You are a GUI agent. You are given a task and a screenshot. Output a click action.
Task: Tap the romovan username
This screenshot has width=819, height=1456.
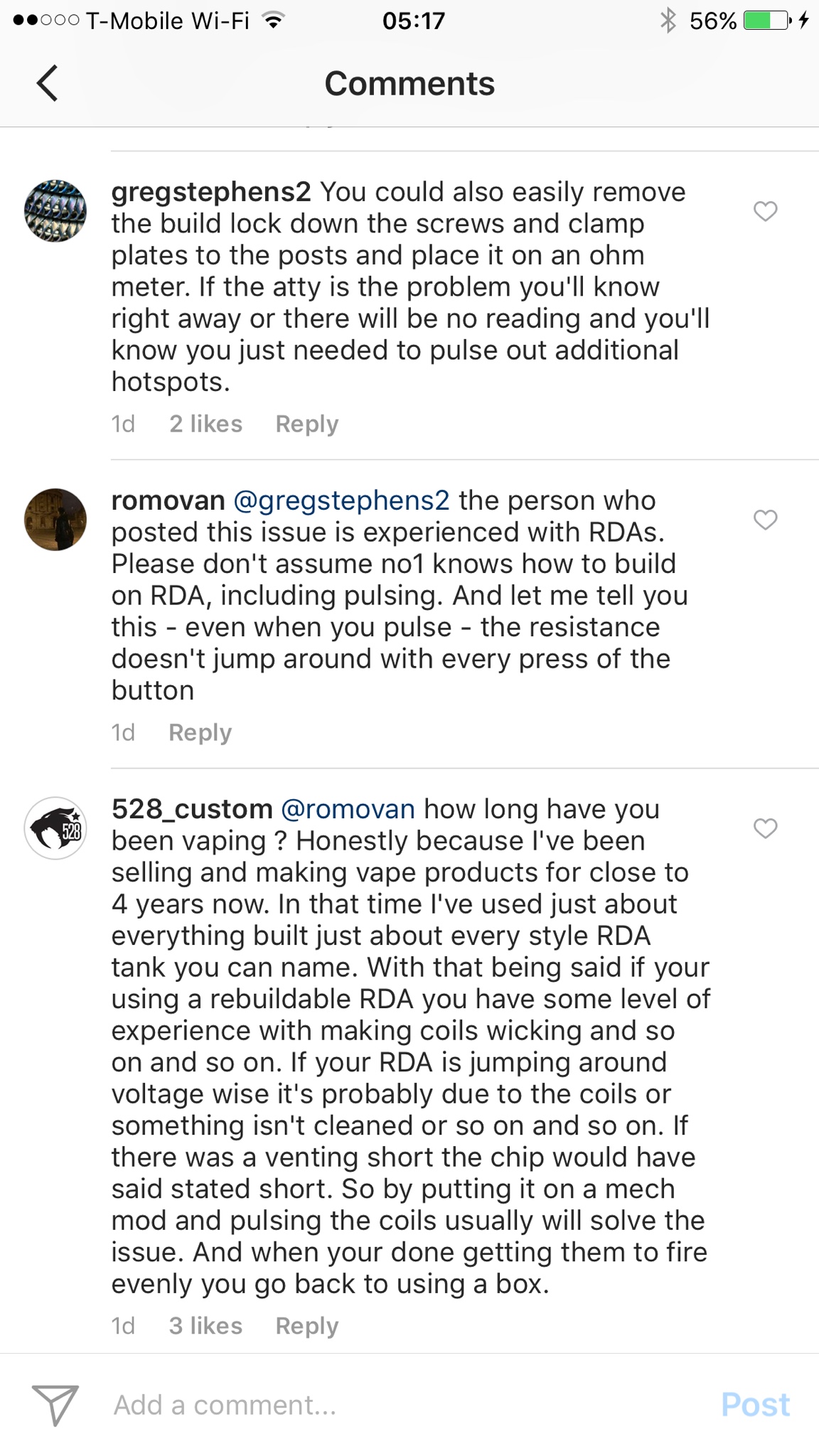click(x=168, y=500)
